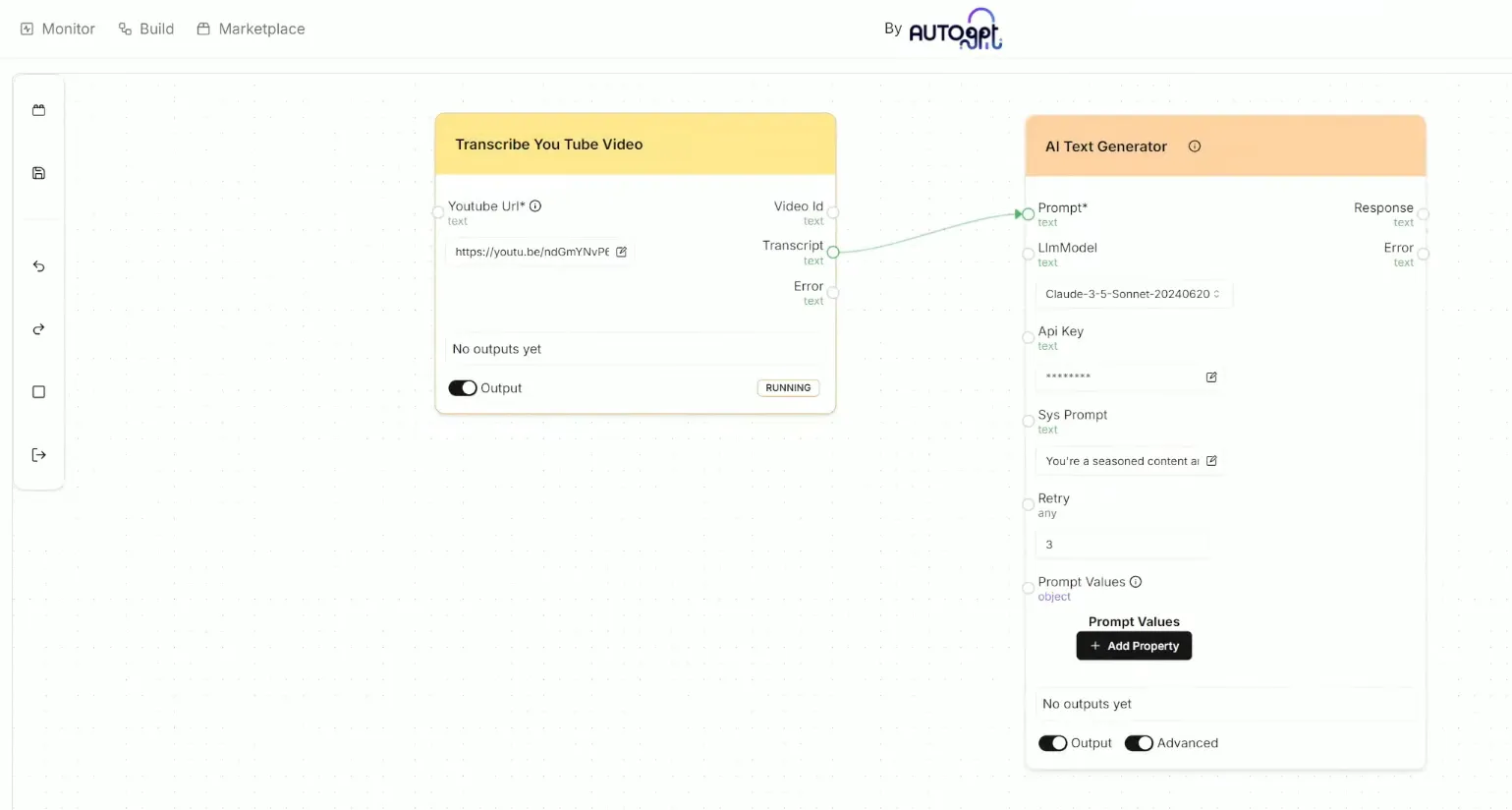Click the Video Id output connector handle
This screenshot has height=810, width=1512.
click(x=833, y=212)
